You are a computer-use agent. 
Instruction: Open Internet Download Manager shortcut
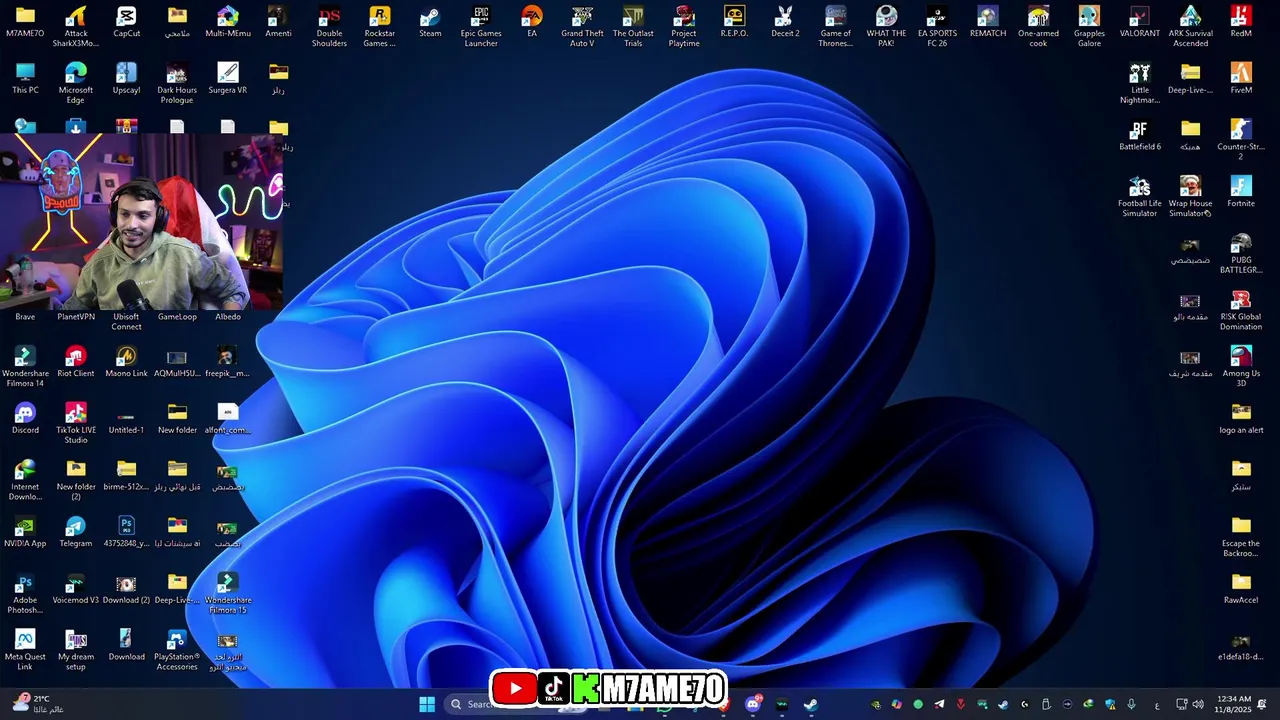point(25,481)
